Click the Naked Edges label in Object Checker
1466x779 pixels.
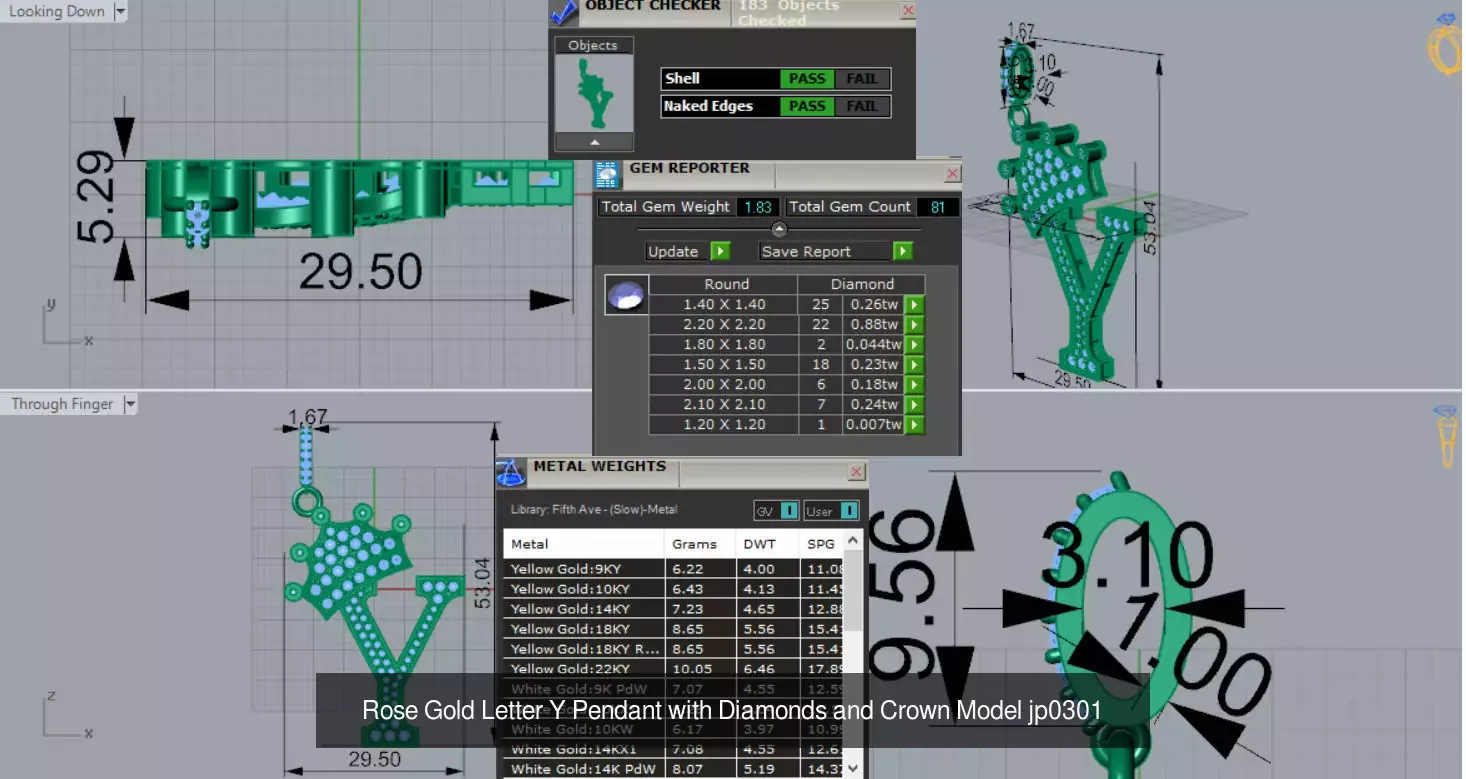pos(709,106)
